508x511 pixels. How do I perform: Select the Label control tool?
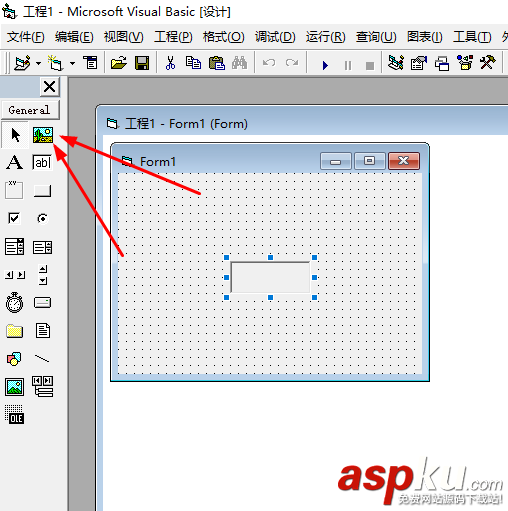point(14,163)
